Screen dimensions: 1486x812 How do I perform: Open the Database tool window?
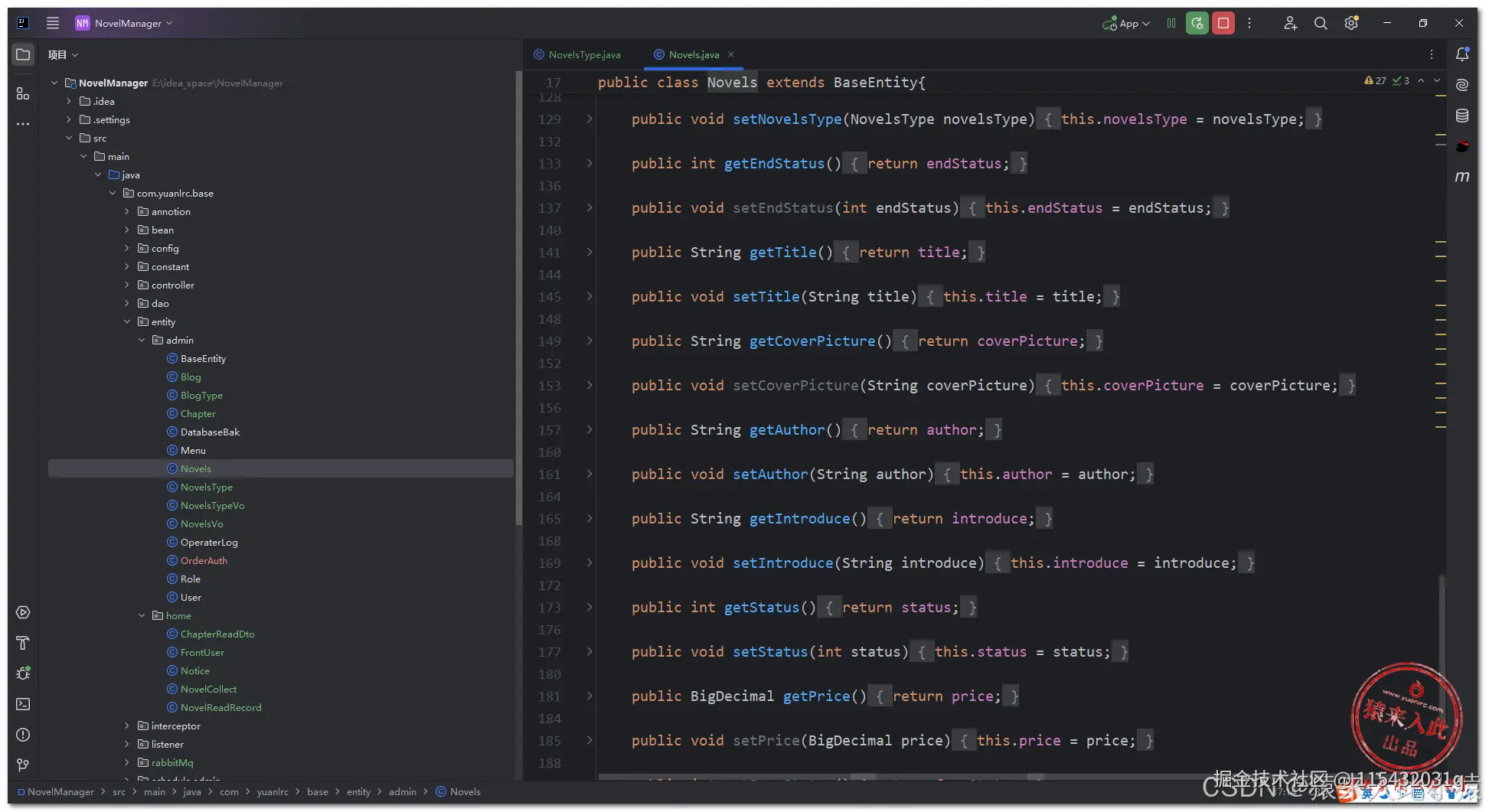[x=1462, y=116]
